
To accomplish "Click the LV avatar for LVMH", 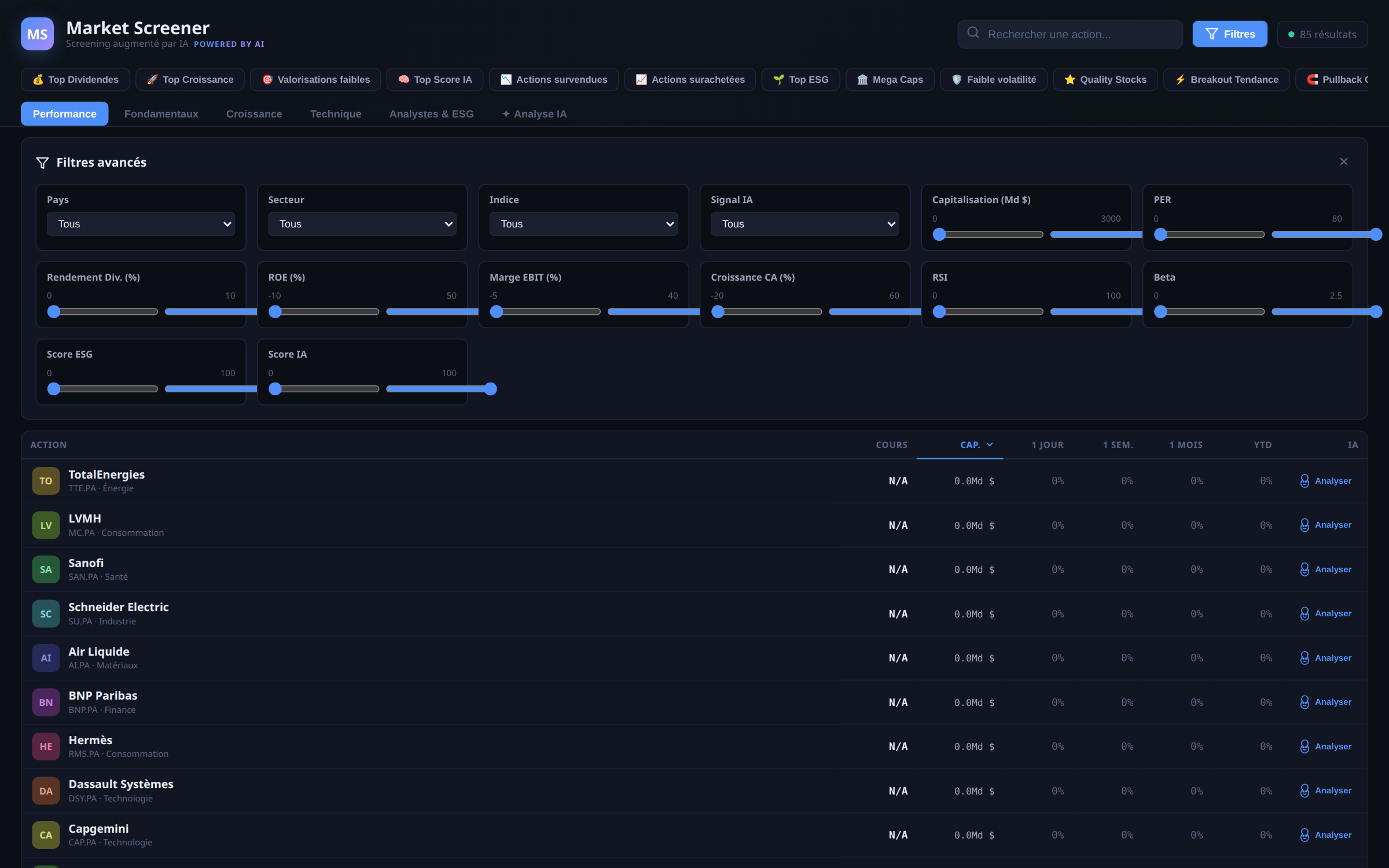I will pyautogui.click(x=46, y=525).
